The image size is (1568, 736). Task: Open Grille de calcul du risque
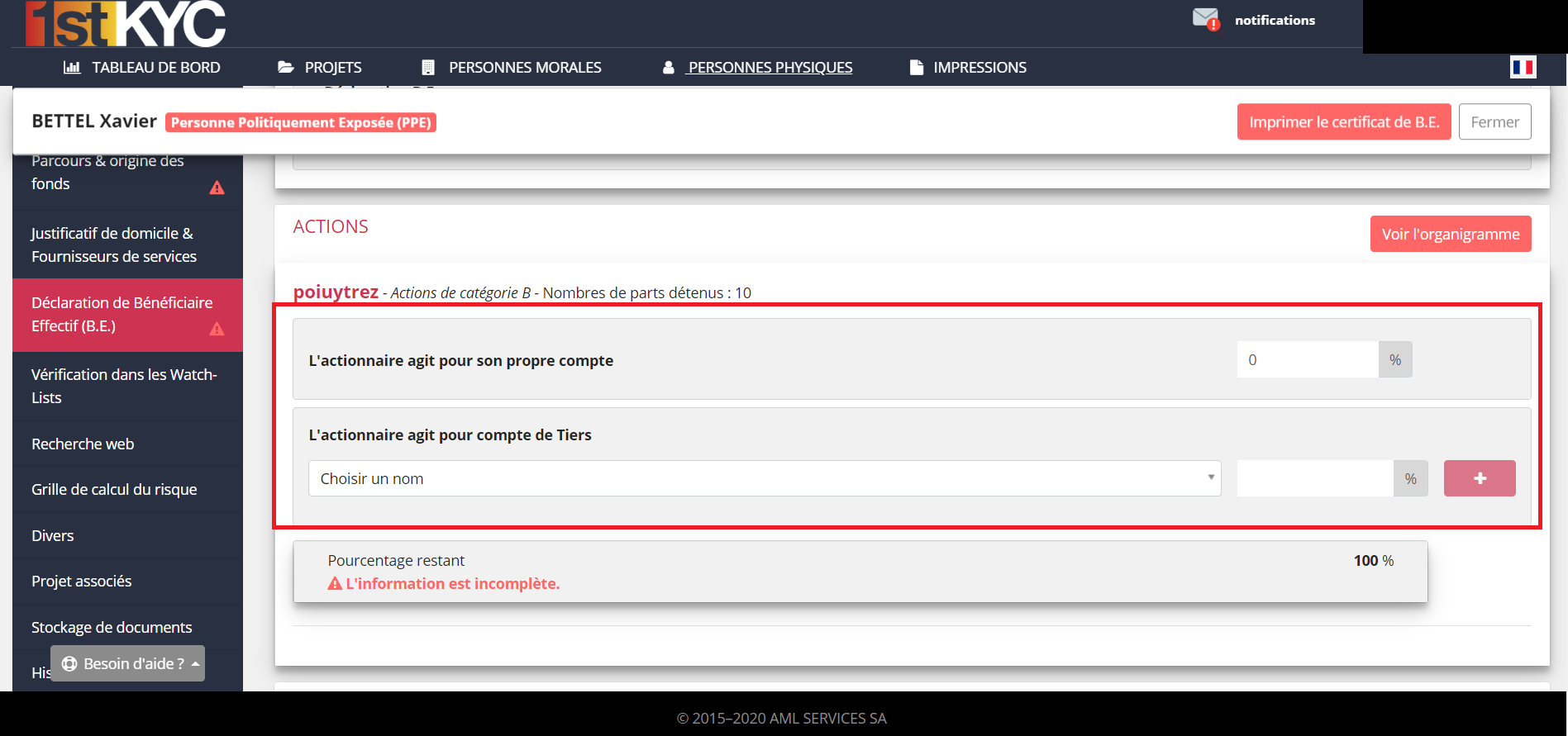[128, 489]
